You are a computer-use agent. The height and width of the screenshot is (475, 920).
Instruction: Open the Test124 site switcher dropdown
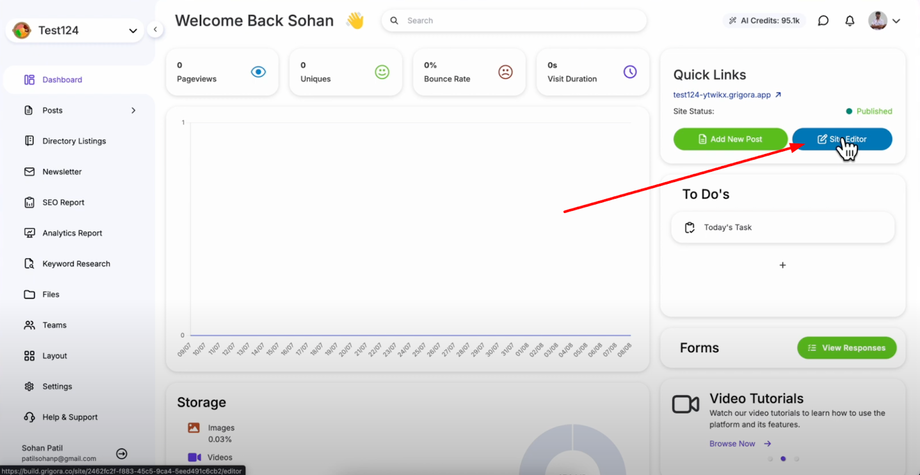tap(75, 30)
